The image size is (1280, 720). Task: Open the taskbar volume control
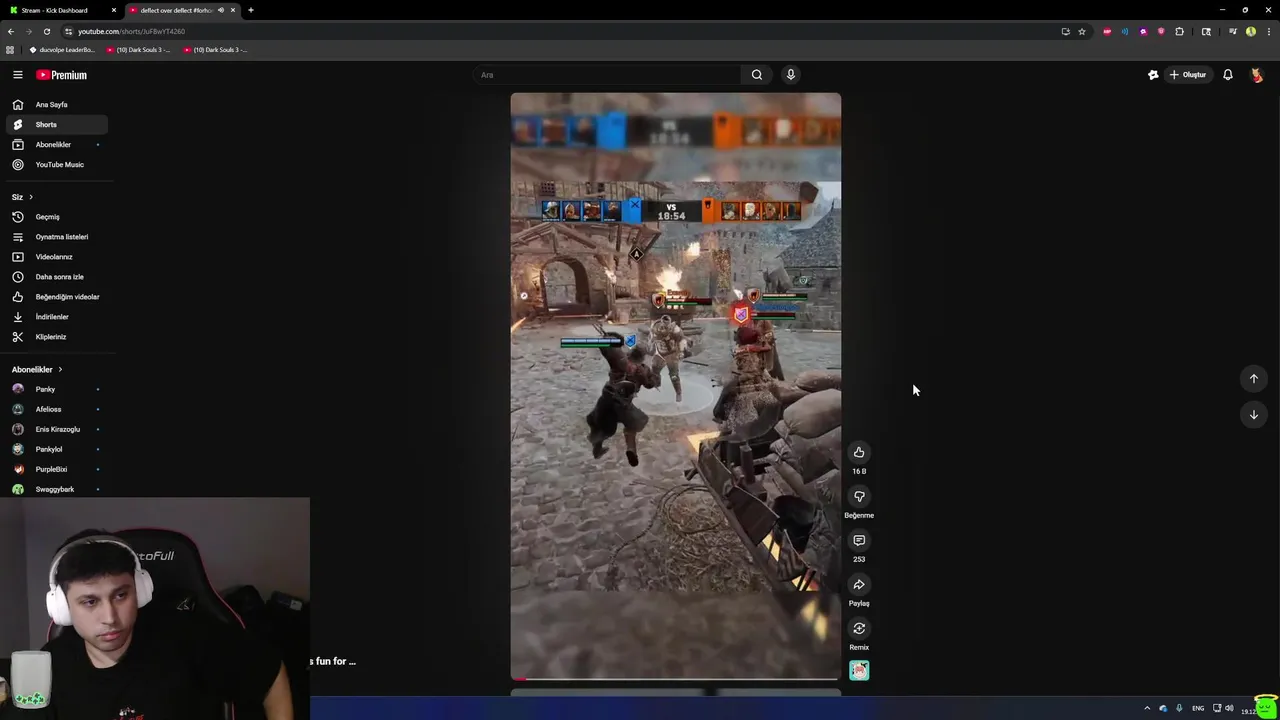(x=1229, y=708)
